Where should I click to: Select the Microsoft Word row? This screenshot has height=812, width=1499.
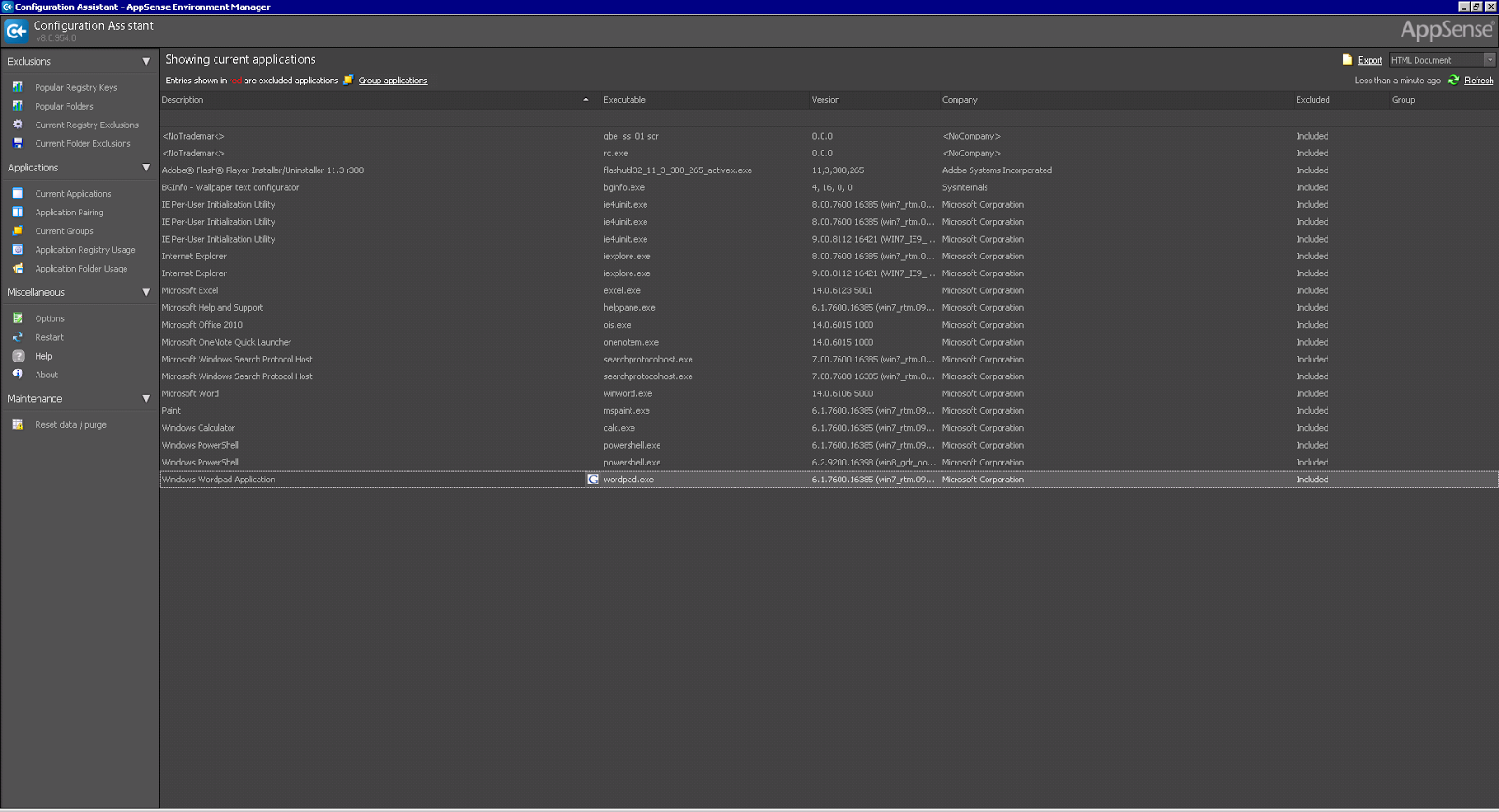pos(829,393)
